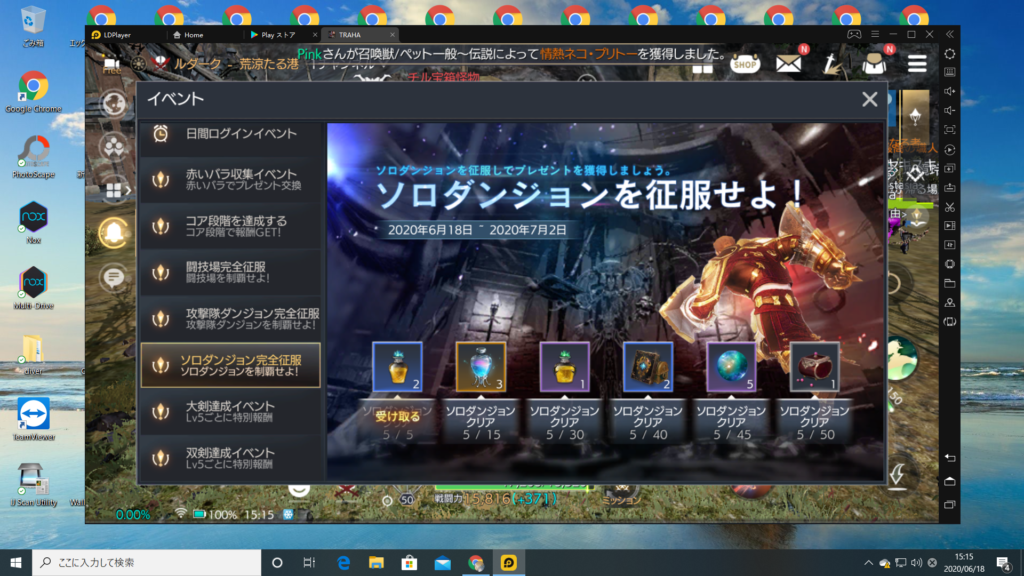Click the 5/50 chest reward thumbnail
Image resolution: width=1024 pixels, height=576 pixels.
click(814, 366)
